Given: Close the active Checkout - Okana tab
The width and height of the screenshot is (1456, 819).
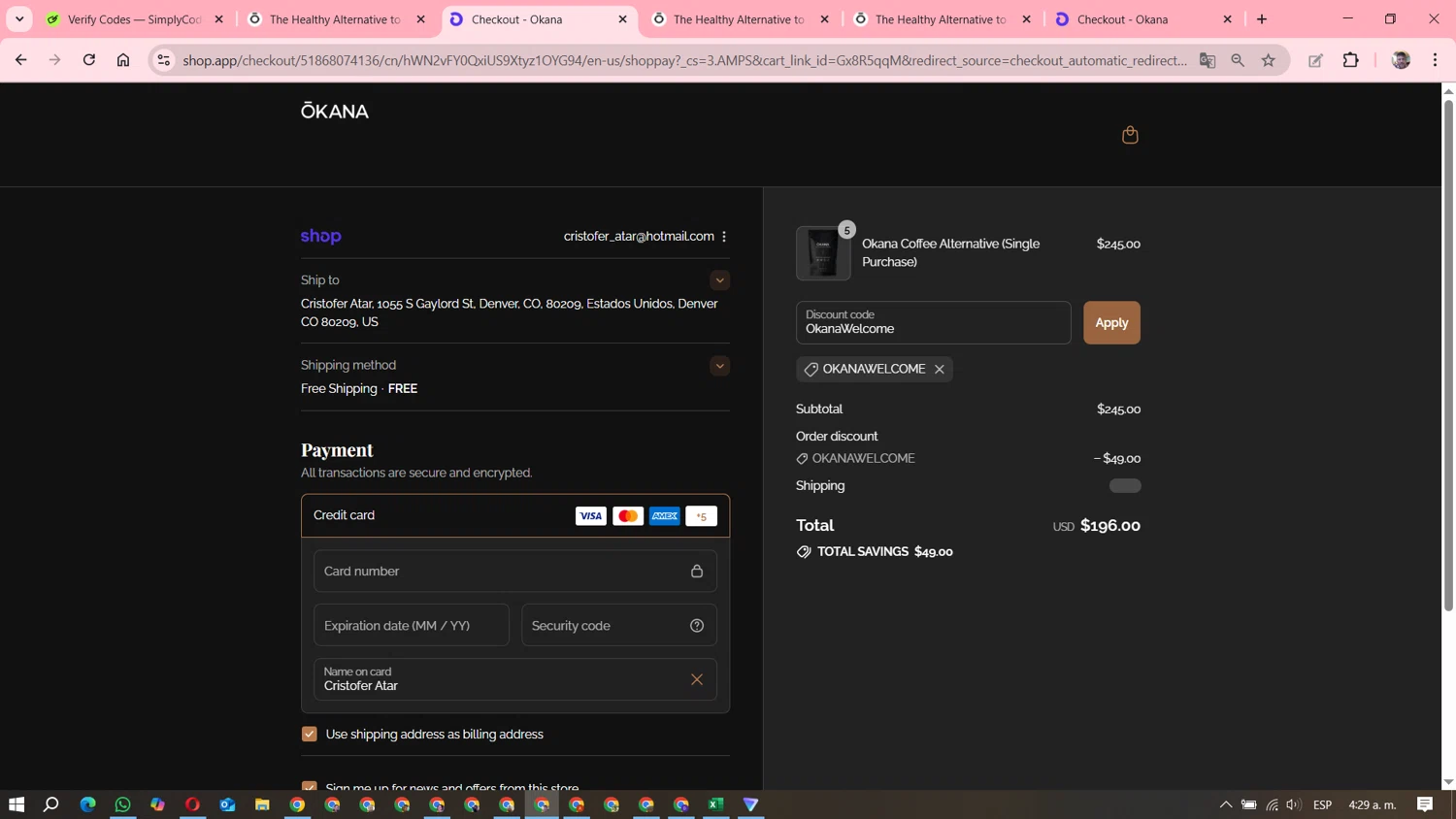Looking at the screenshot, I should click(623, 19).
